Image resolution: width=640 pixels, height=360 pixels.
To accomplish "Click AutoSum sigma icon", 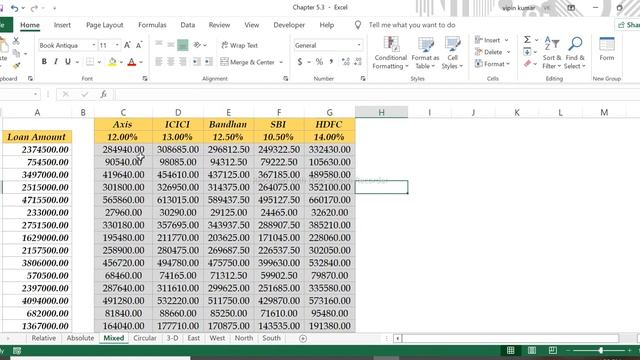I will 527,40.
